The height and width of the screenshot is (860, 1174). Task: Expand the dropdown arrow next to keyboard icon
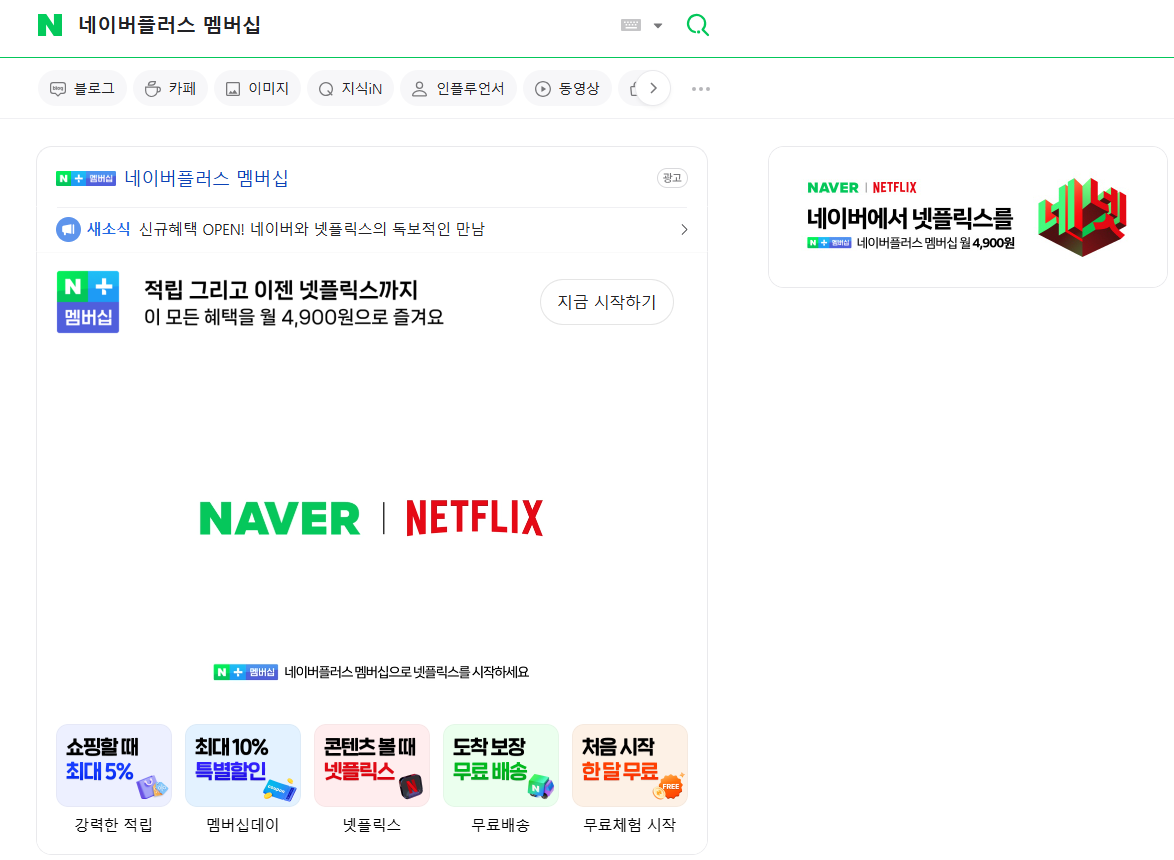[657, 25]
